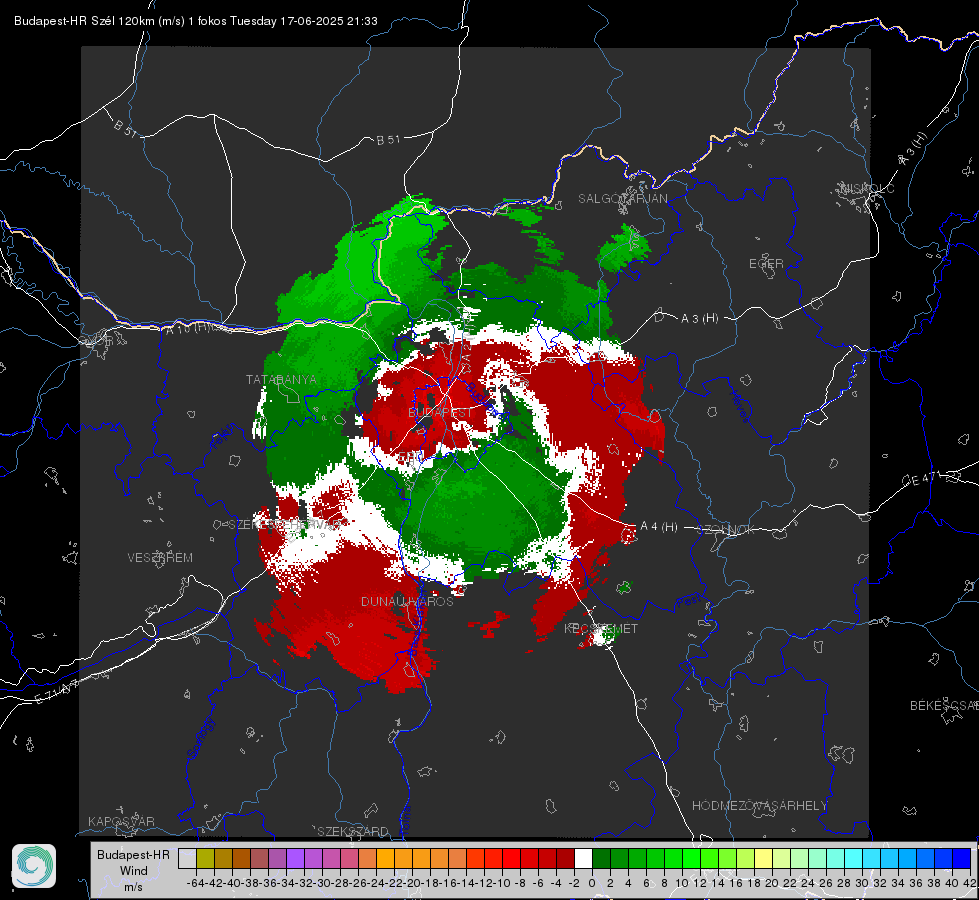Viewport: 979px width, 900px height.
Task: Click the deep blue swatch between 40 and 42
Action: 962,858
